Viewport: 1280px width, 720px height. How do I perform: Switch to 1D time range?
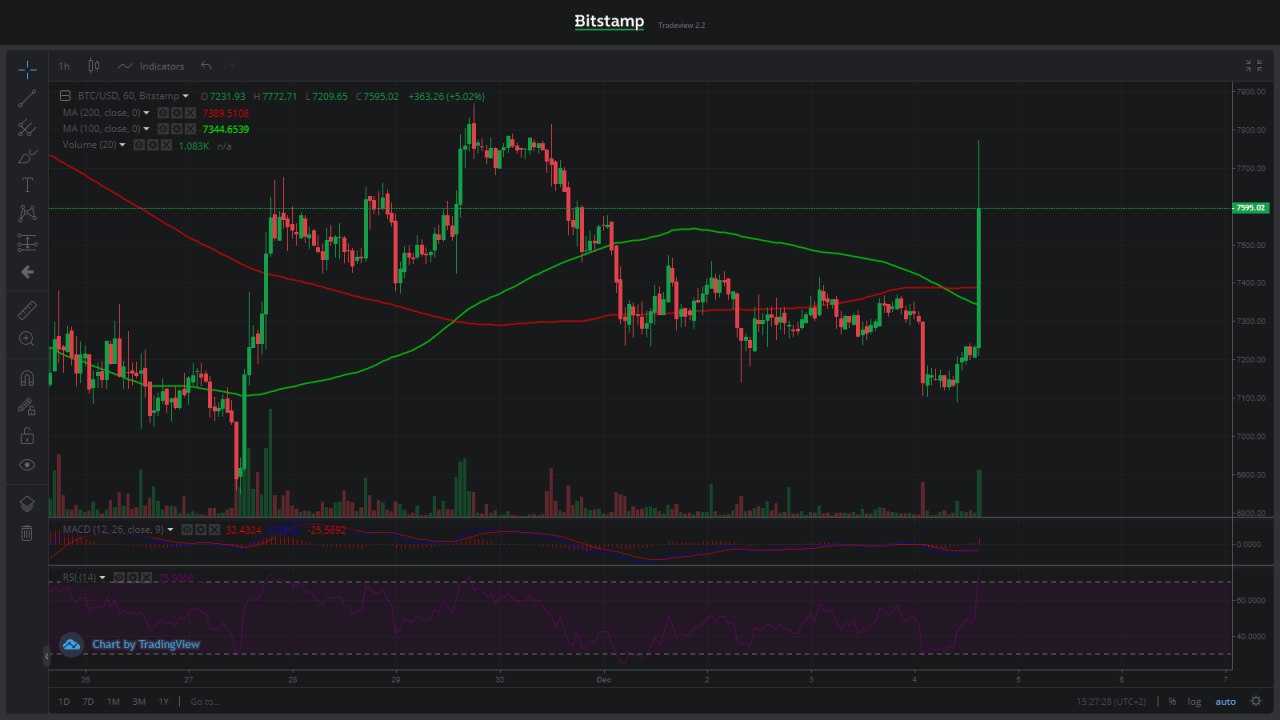65,701
